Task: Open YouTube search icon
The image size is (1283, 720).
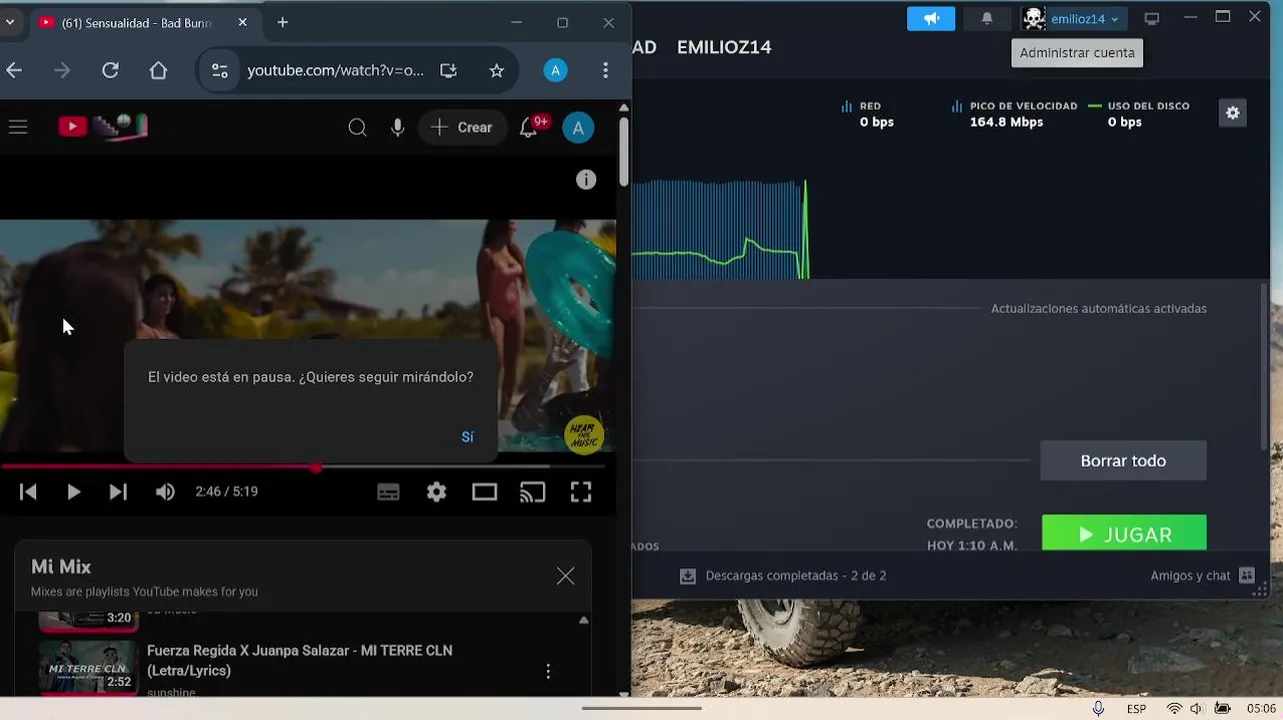Action: (x=357, y=127)
